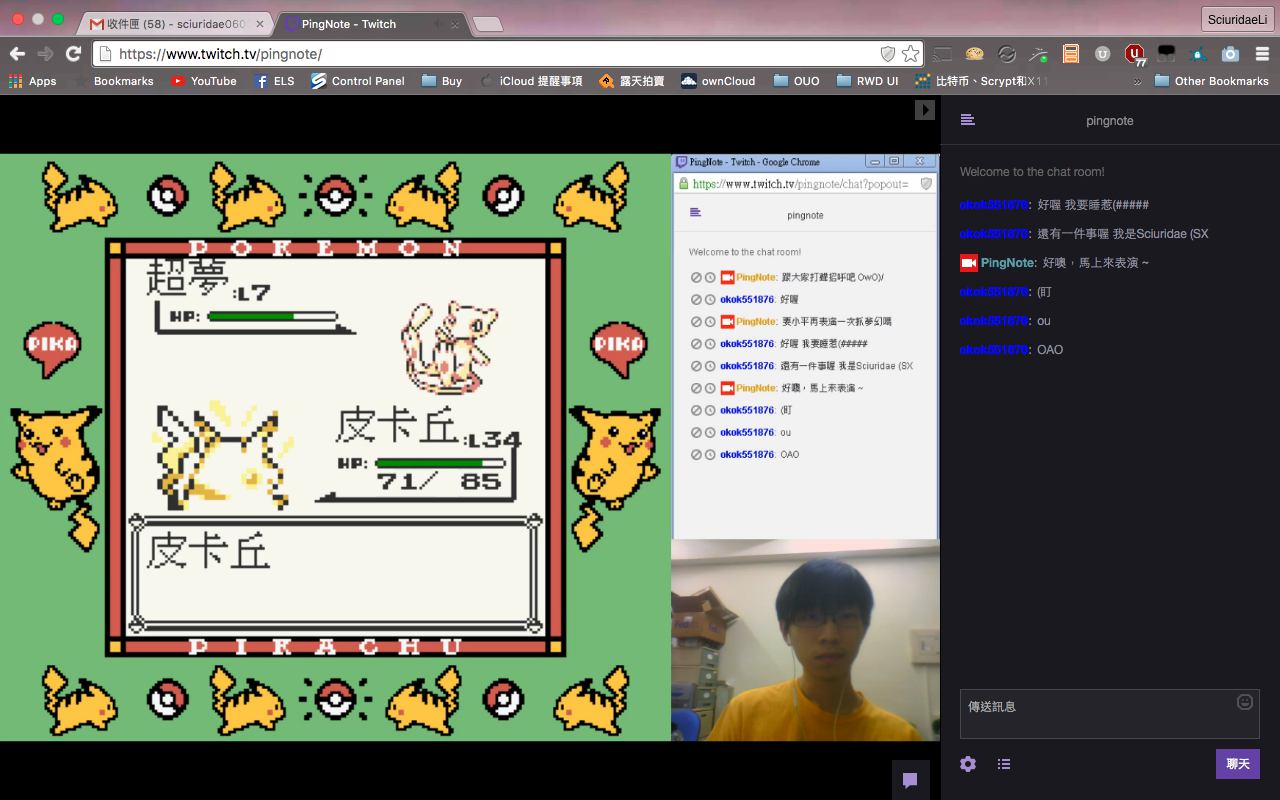Viewport: 1280px width, 800px height.
Task: Click the chat bubble icon below the stream
Action: point(910,780)
